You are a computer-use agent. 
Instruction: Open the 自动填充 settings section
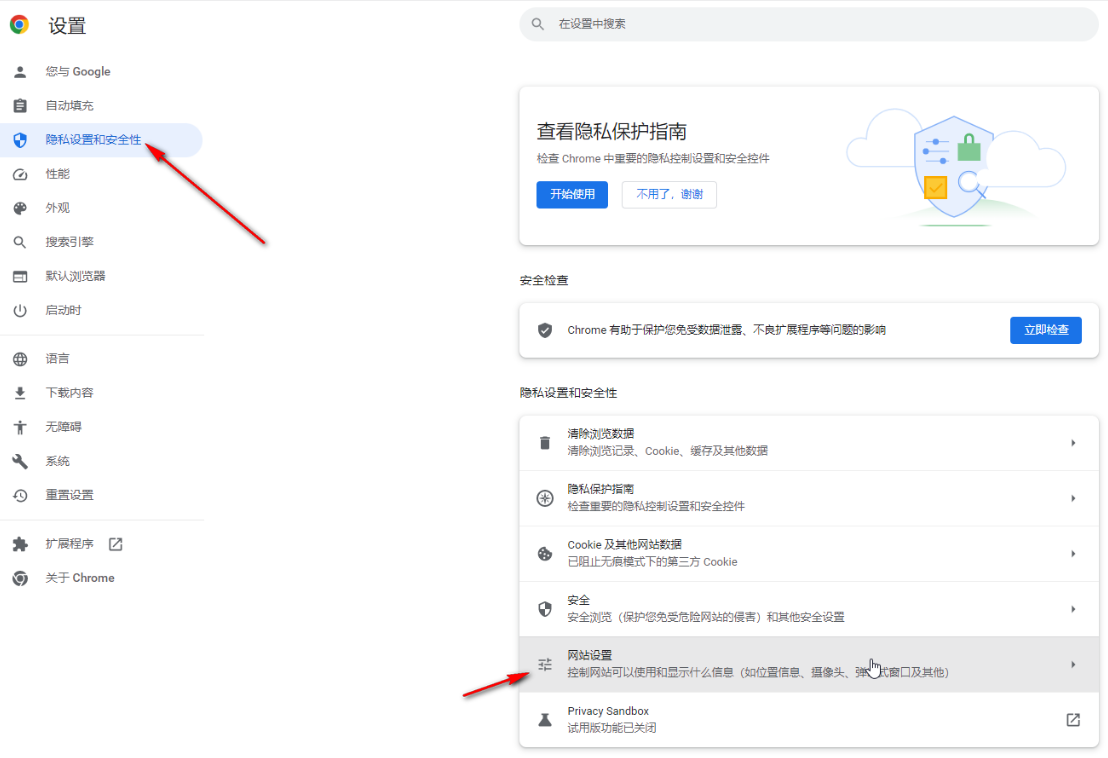point(69,105)
